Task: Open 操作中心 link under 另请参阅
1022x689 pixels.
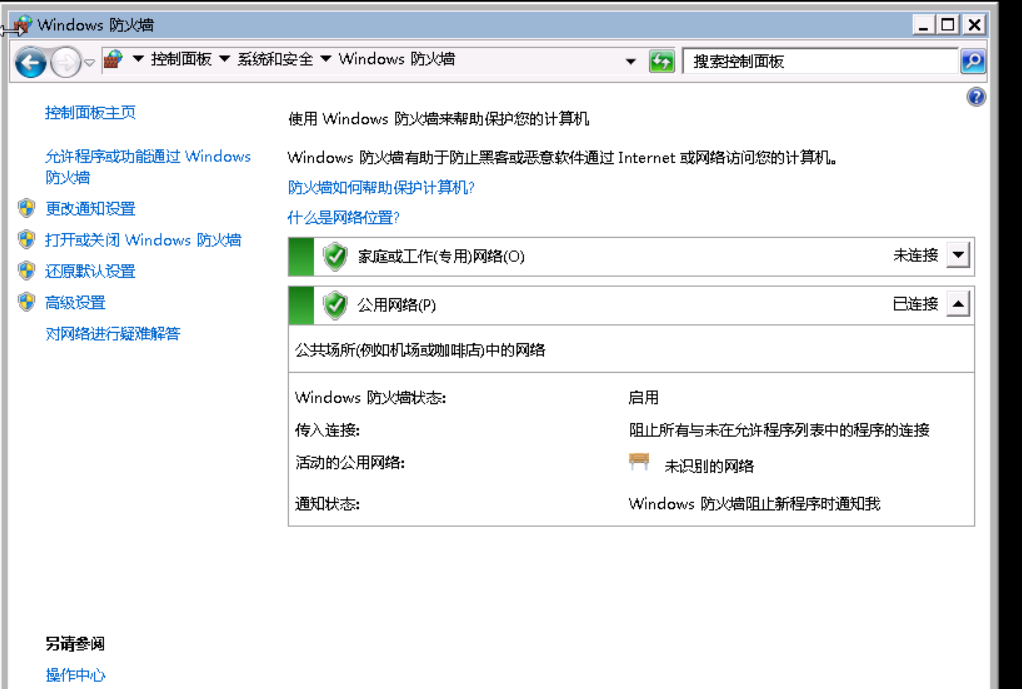Action: click(x=76, y=675)
